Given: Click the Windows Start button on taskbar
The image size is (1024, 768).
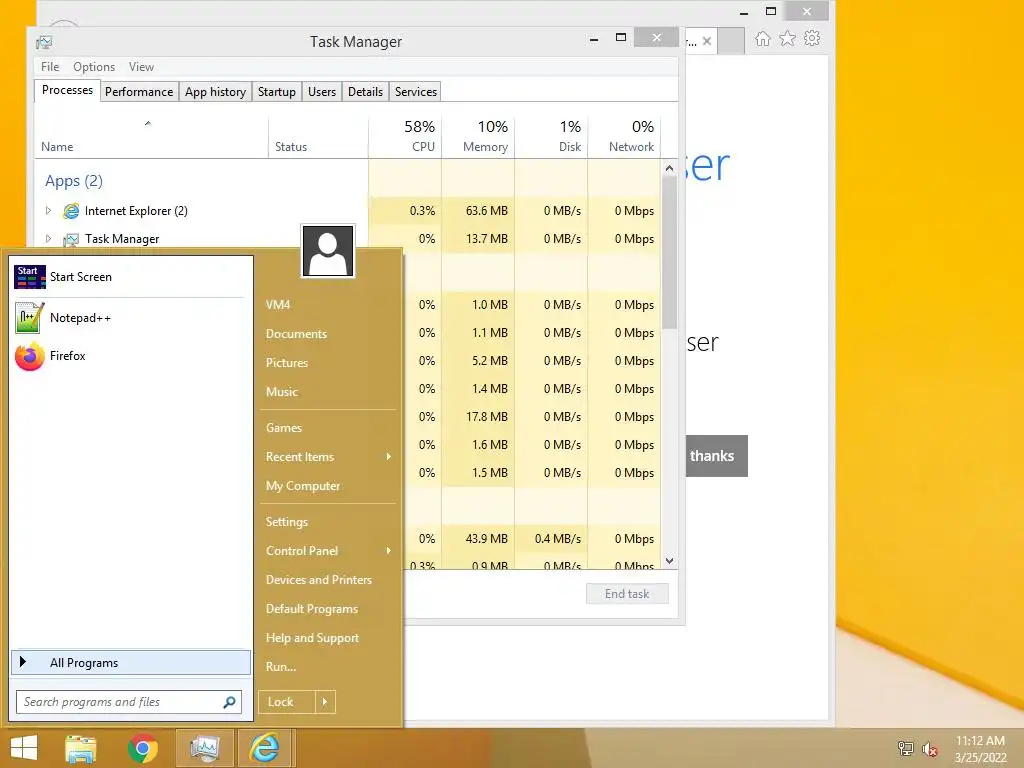Looking at the screenshot, I should (x=24, y=748).
